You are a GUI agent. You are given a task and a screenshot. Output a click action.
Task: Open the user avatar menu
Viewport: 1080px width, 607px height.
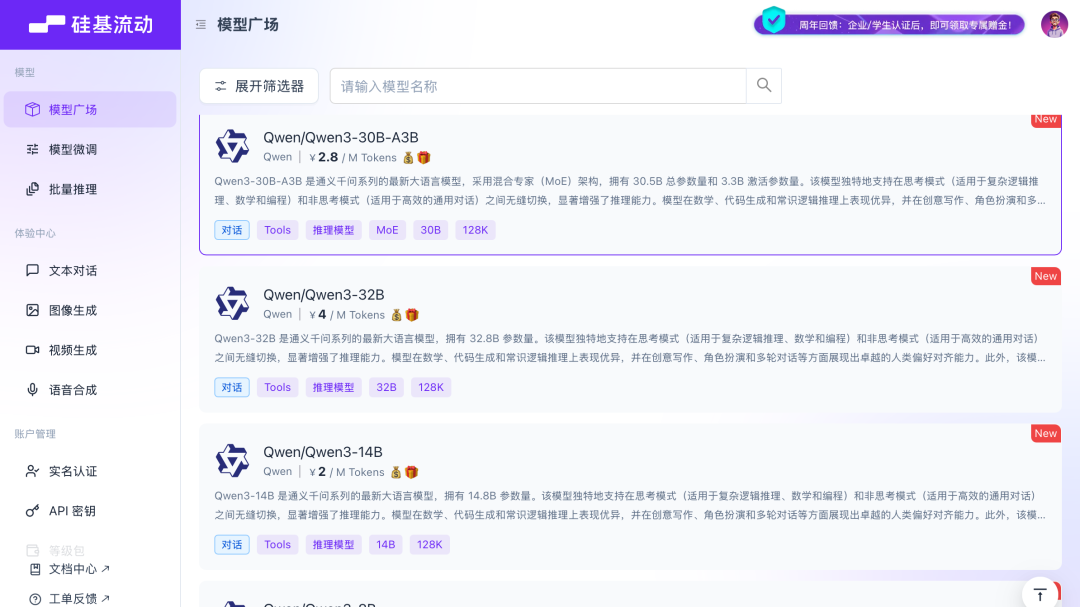[x=1054, y=25]
